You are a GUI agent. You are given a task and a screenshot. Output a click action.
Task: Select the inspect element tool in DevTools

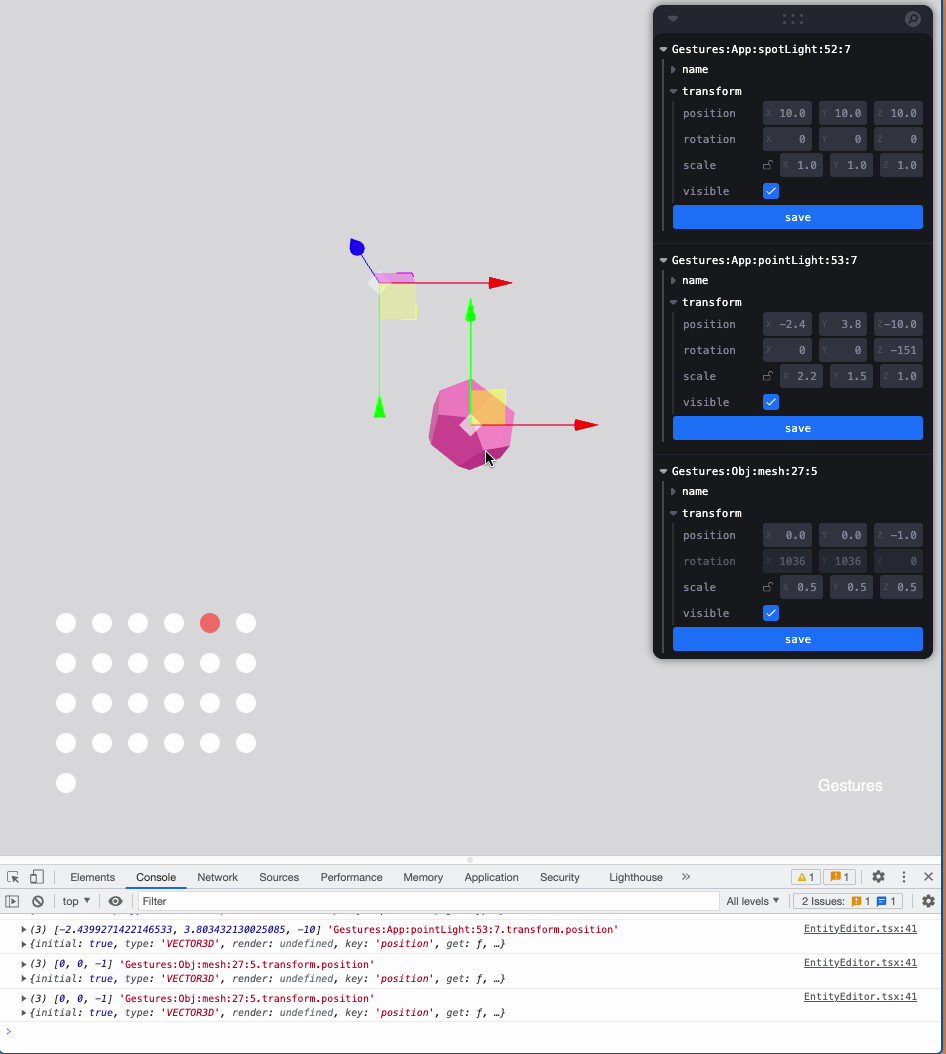[14, 876]
